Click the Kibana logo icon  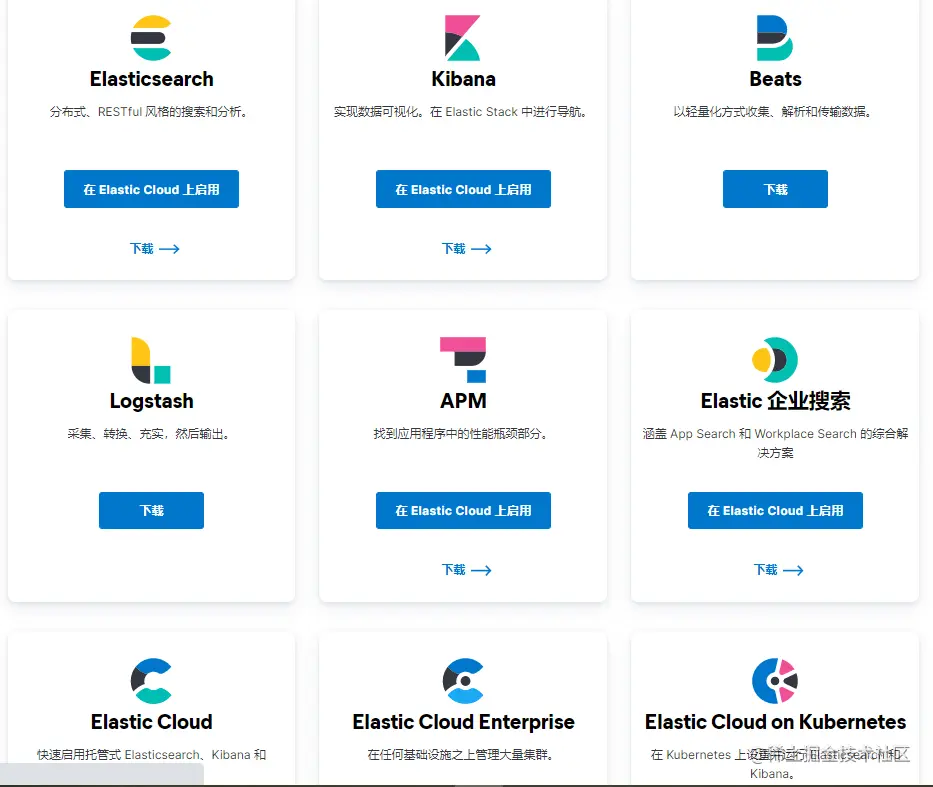tap(462, 38)
